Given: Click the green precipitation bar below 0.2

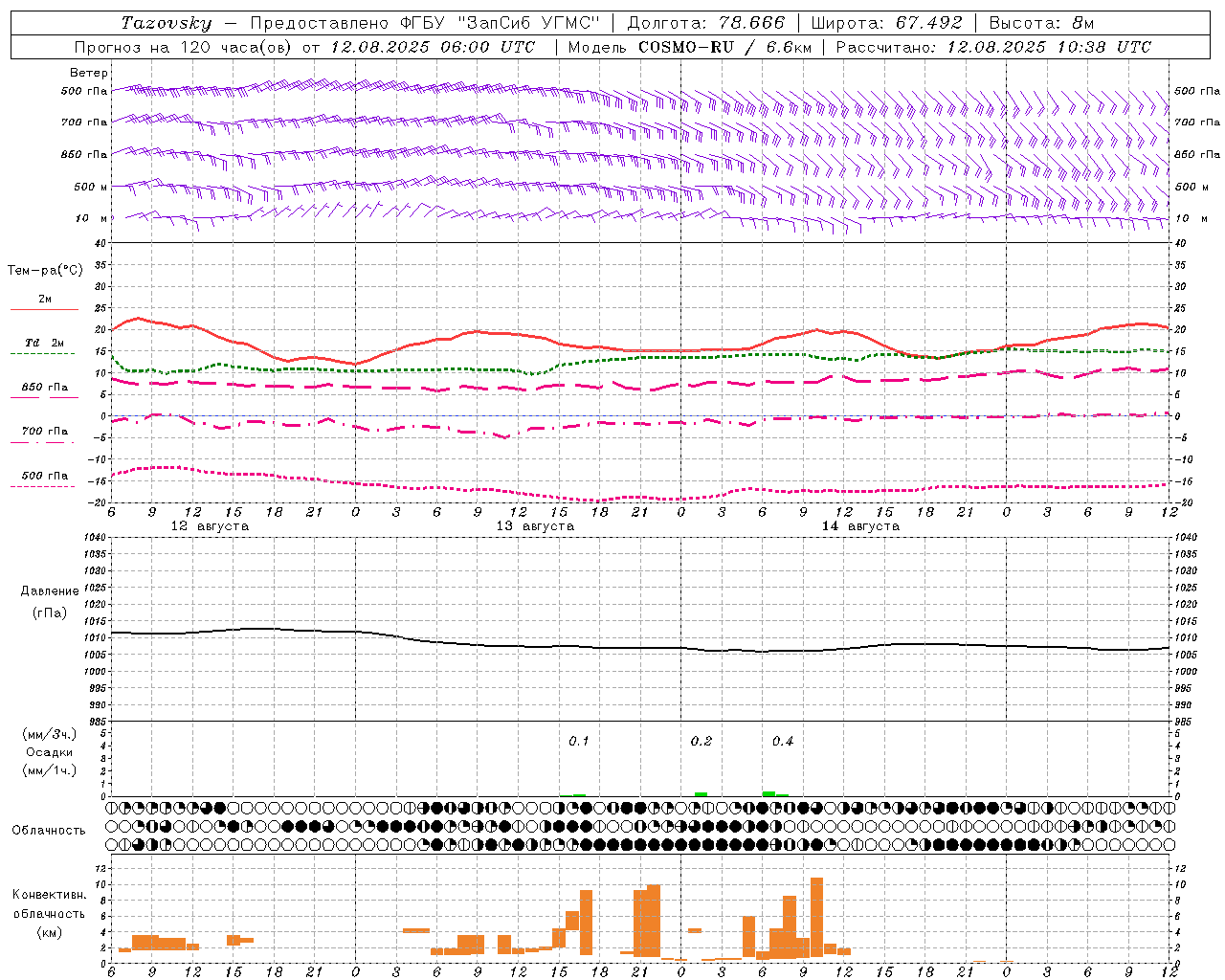Looking at the screenshot, I should [701, 794].
